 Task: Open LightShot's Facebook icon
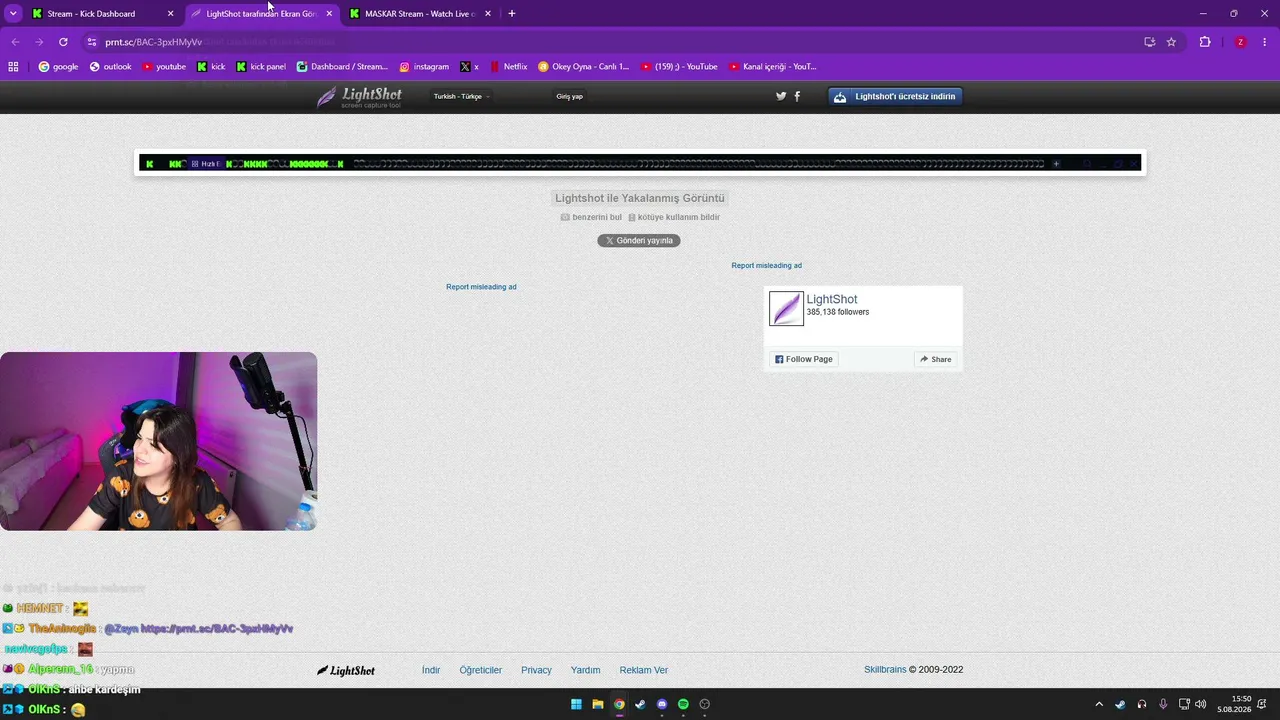[797, 96]
